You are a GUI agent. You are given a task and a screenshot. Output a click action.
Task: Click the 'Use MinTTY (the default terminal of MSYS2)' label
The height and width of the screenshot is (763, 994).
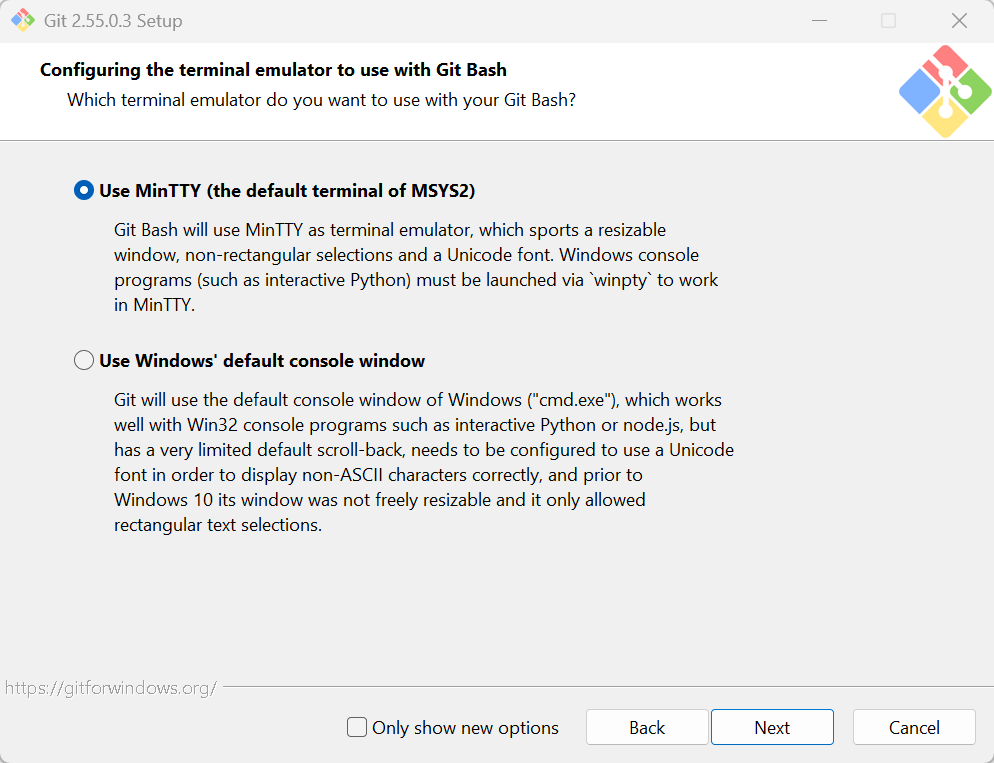coord(287,191)
